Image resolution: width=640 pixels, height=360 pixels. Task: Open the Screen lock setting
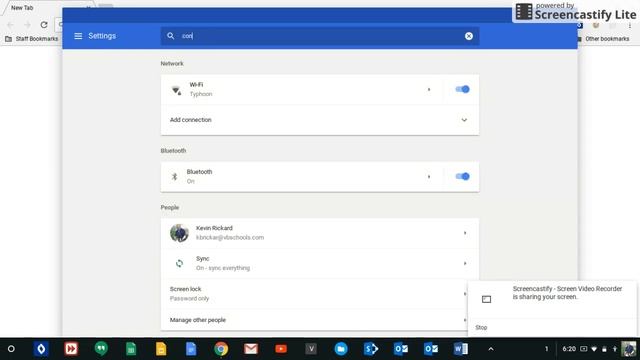(x=320, y=293)
